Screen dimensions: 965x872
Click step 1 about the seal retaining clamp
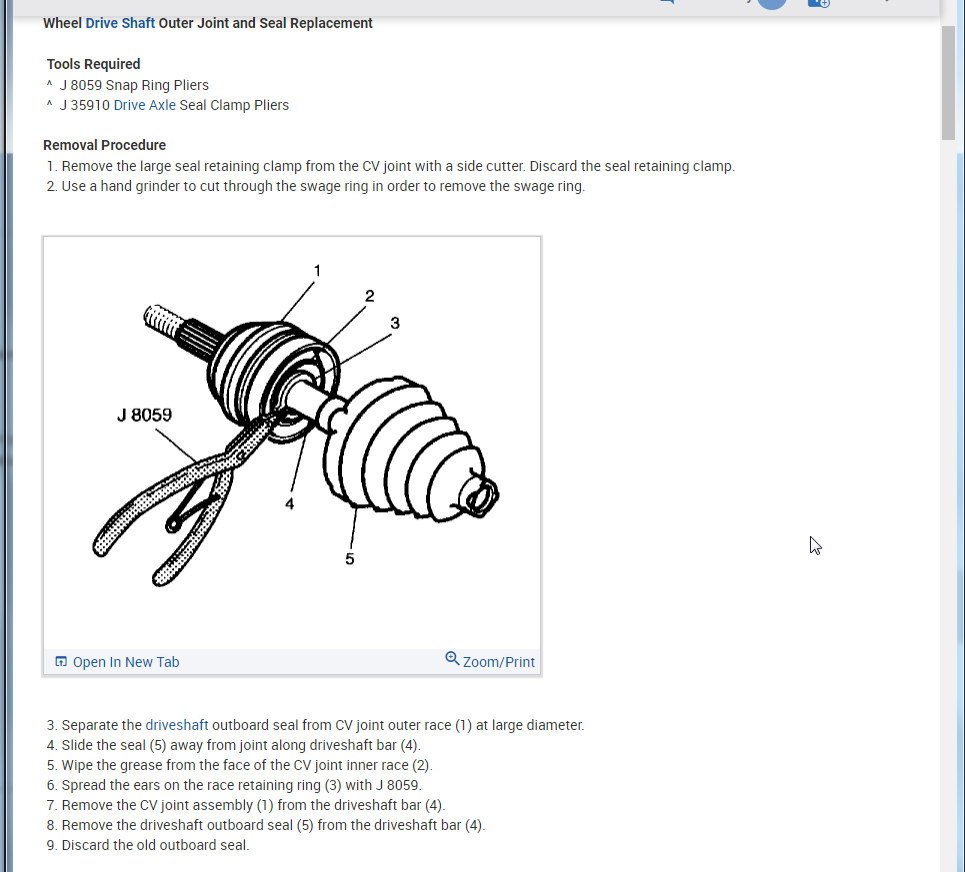391,166
